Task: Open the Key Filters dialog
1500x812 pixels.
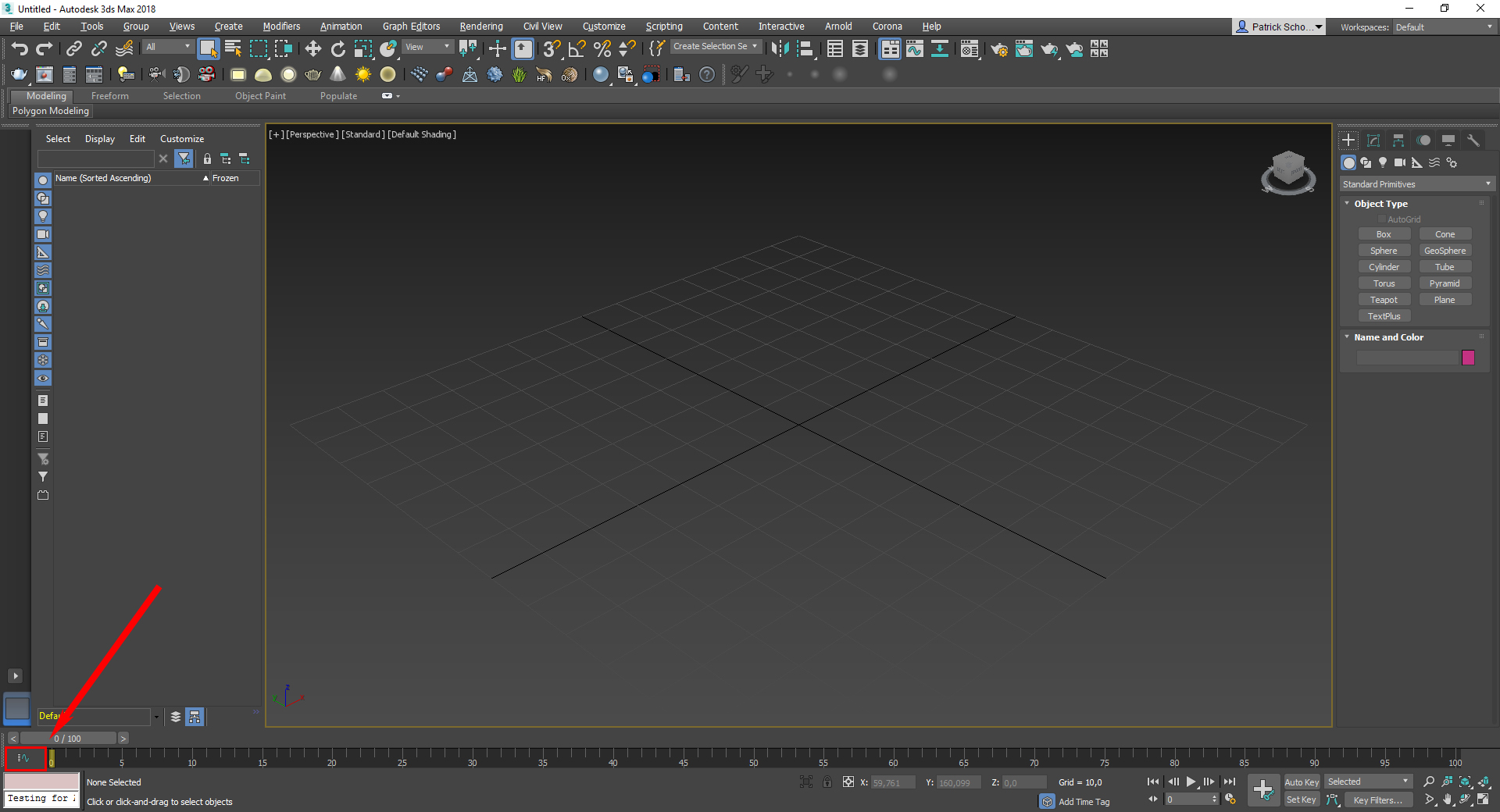Action: tap(1377, 800)
